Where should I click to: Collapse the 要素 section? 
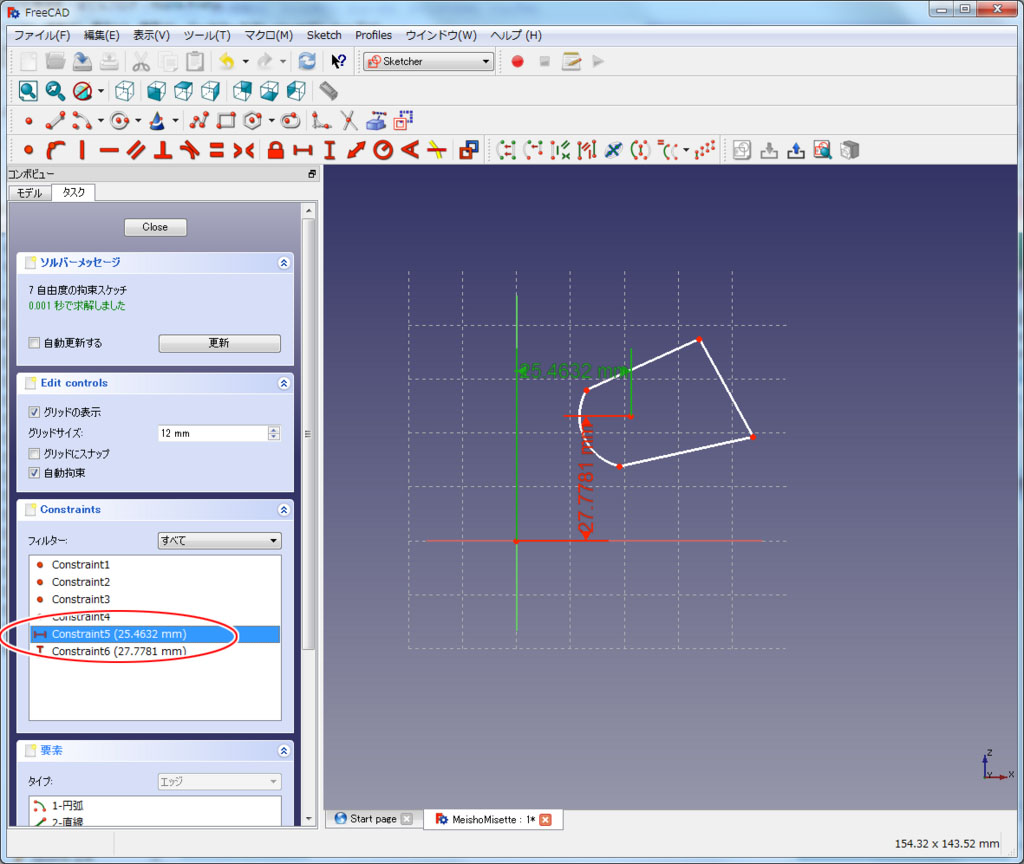(283, 751)
